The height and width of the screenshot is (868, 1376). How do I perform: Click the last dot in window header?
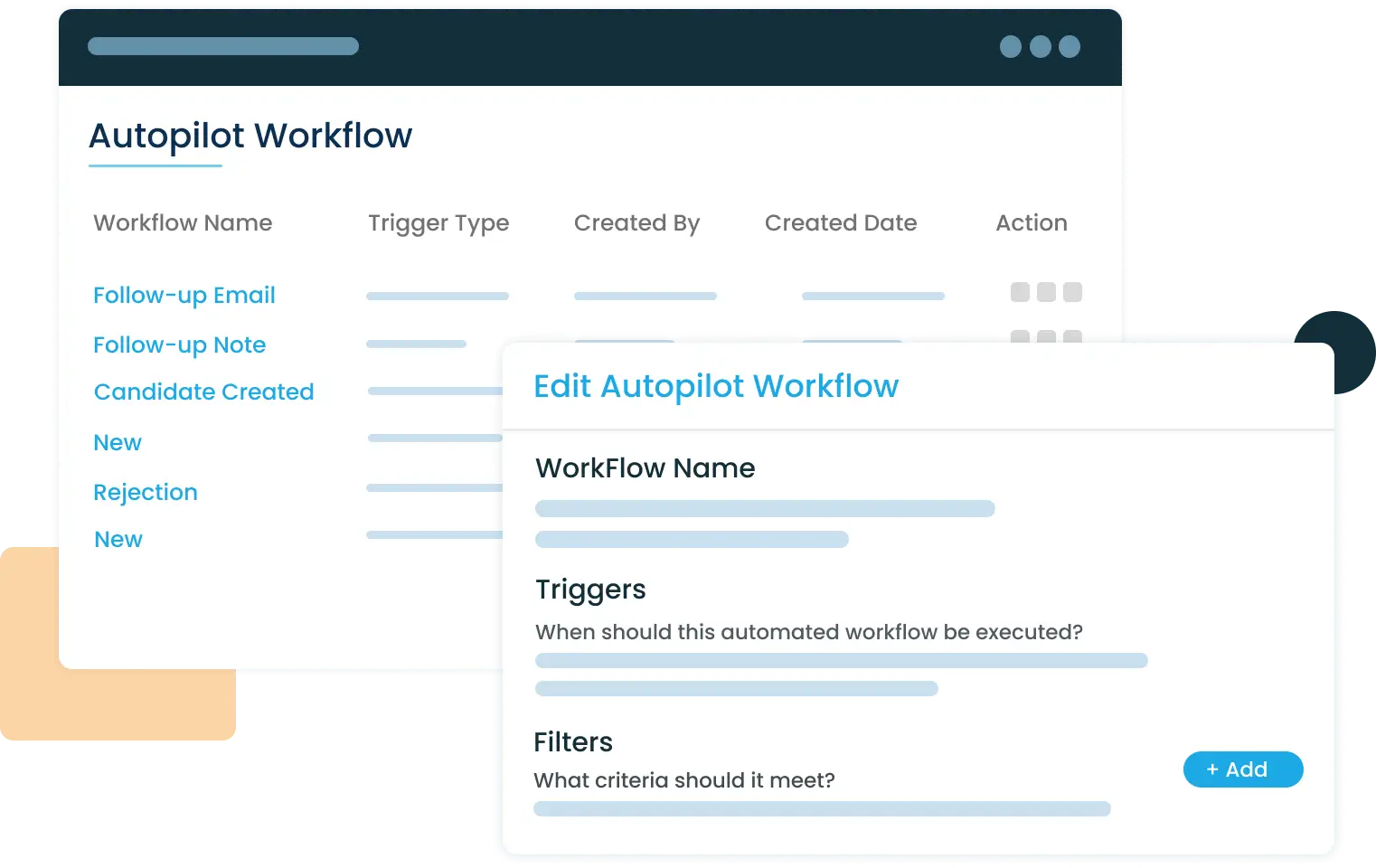1070,46
